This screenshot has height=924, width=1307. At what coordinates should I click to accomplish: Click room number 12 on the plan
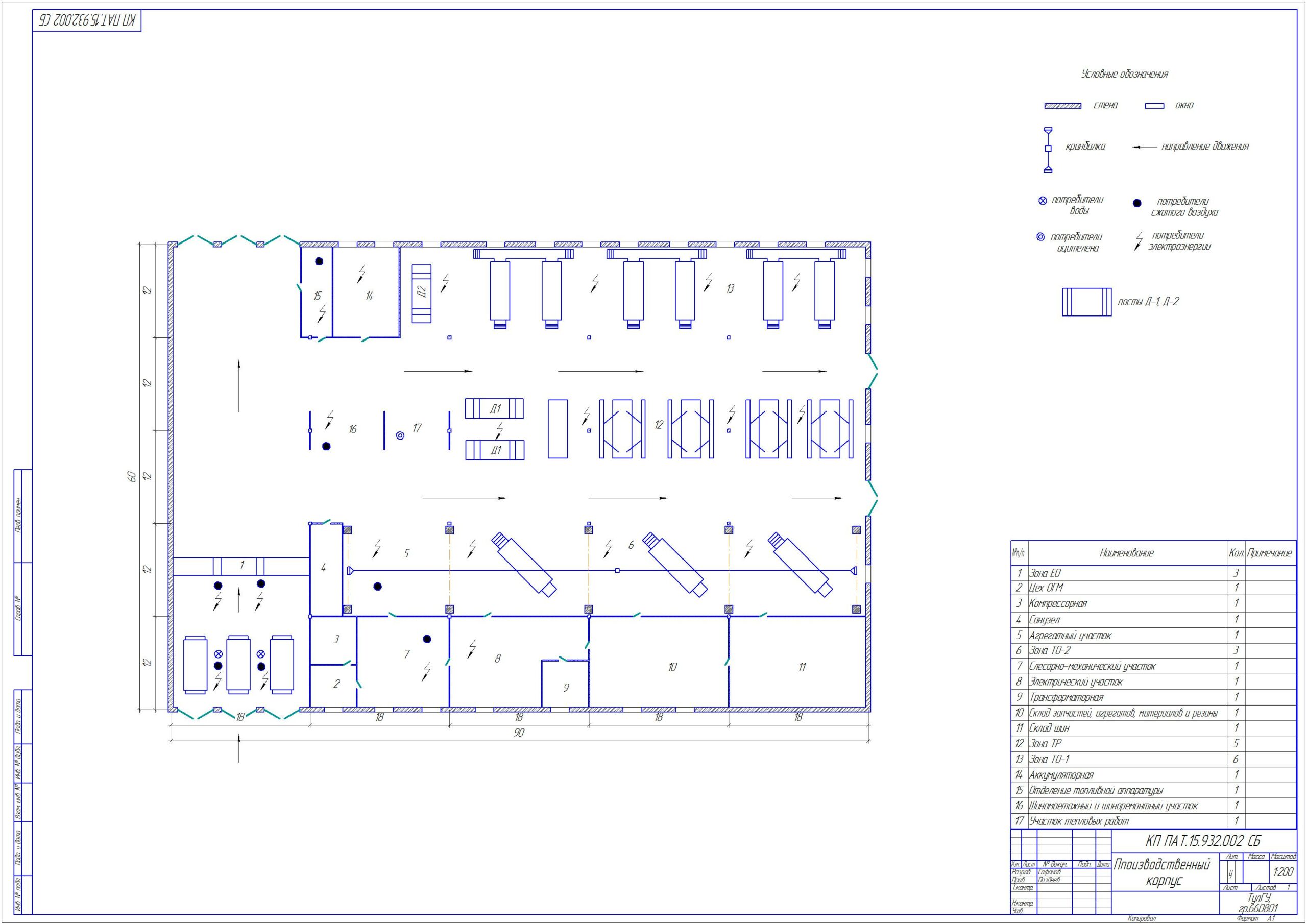tap(659, 425)
